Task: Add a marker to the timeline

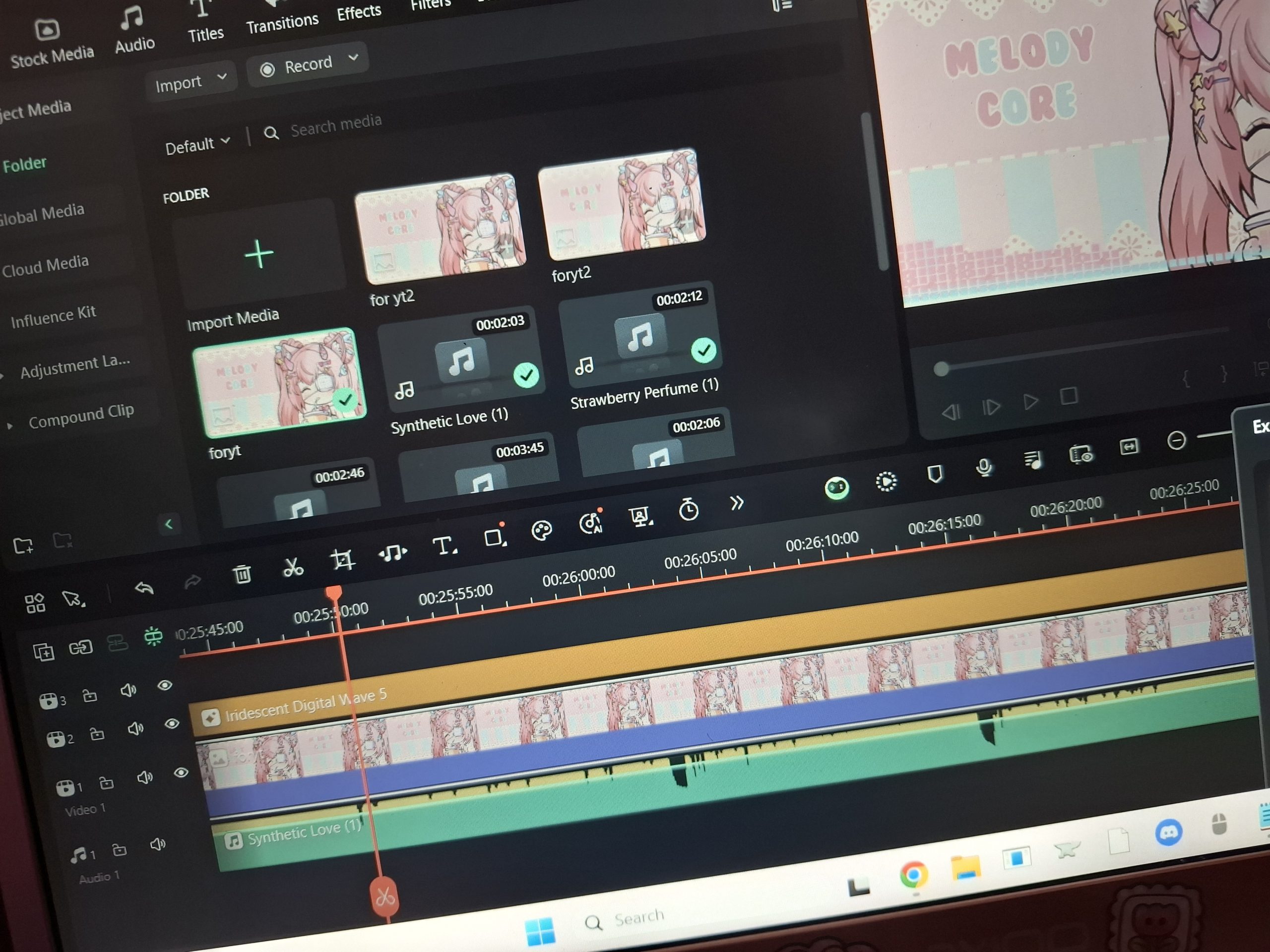Action: tap(935, 474)
